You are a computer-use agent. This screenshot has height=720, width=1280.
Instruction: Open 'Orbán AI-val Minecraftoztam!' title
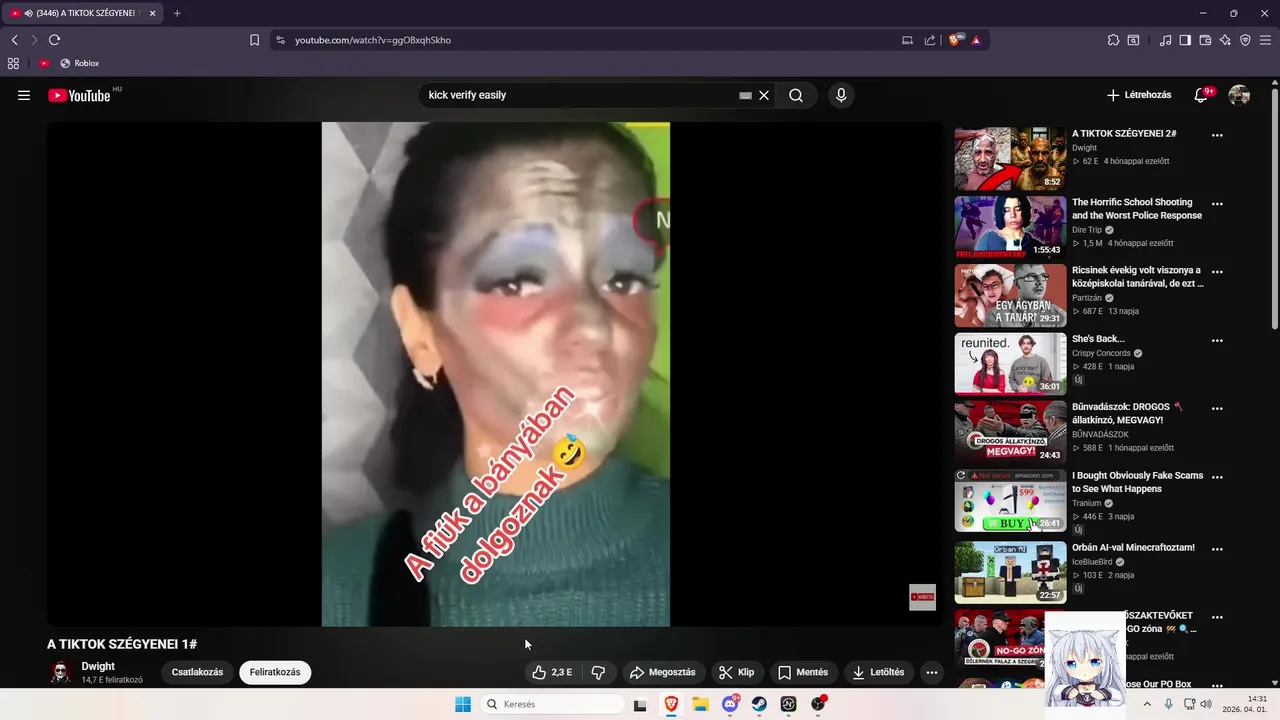pyautogui.click(x=1133, y=548)
